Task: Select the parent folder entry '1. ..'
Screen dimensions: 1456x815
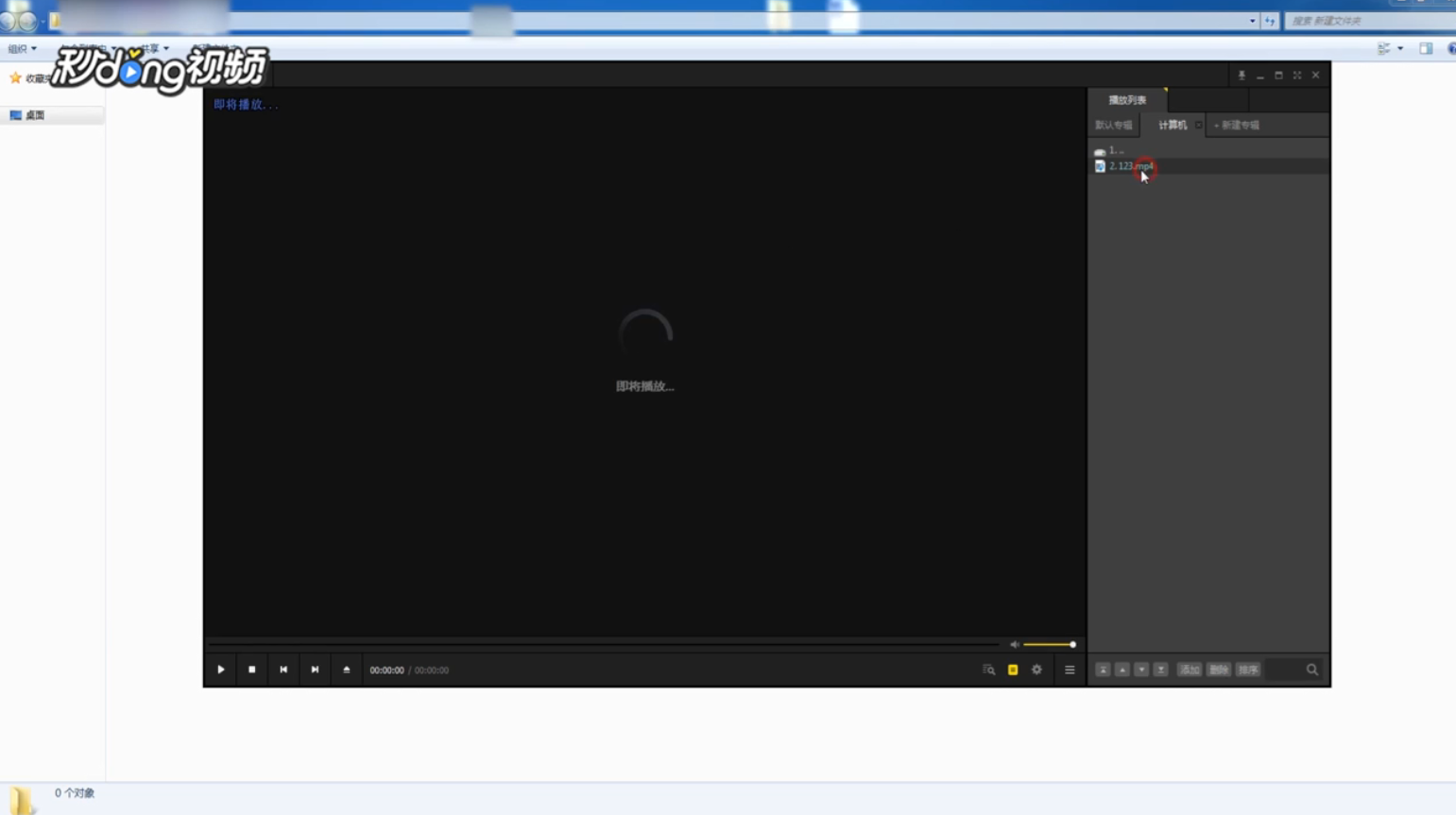Action: [x=1208, y=150]
